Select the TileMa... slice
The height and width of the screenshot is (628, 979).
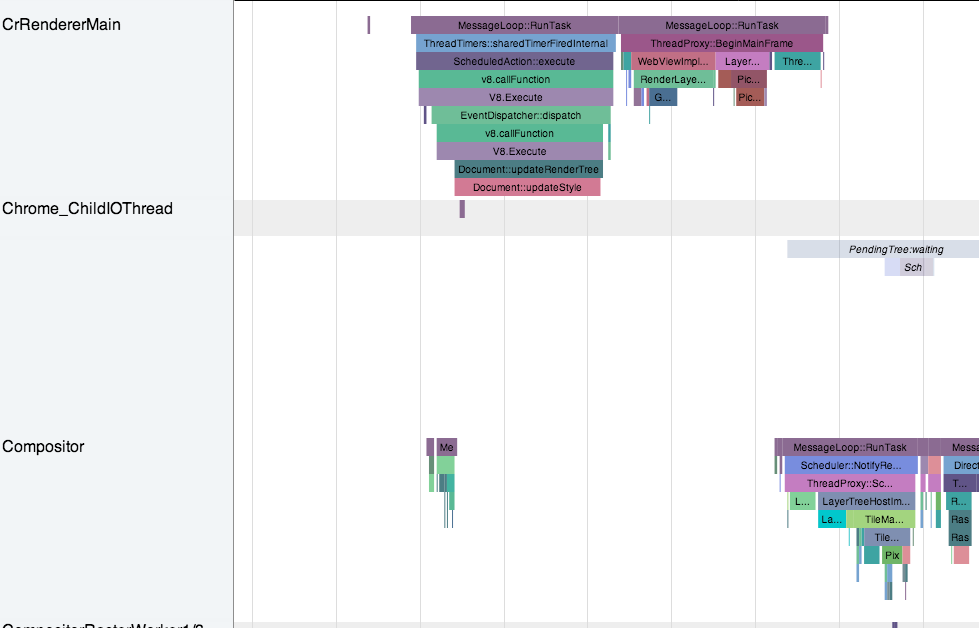click(880, 520)
